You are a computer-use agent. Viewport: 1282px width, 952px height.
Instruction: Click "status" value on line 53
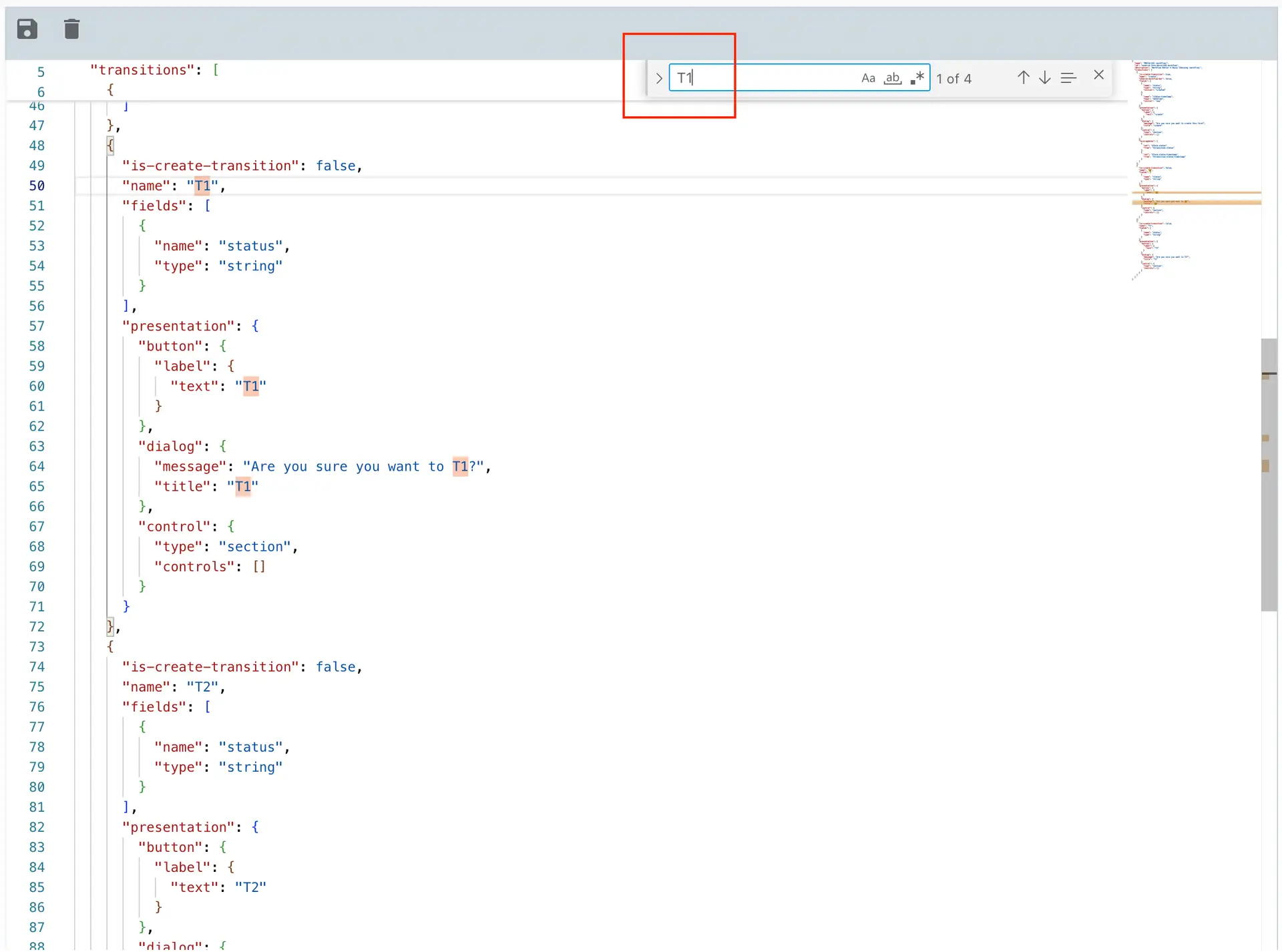pos(251,246)
